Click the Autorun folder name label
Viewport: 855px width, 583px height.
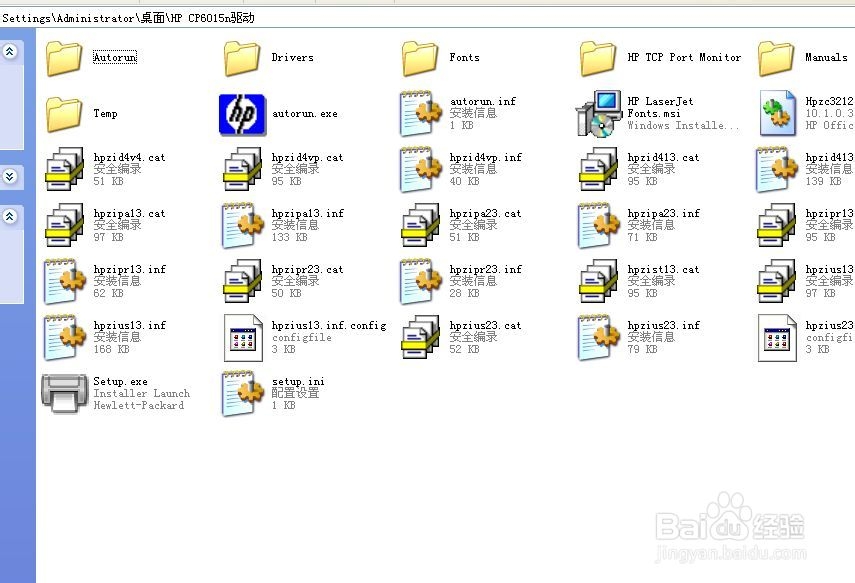click(115, 57)
